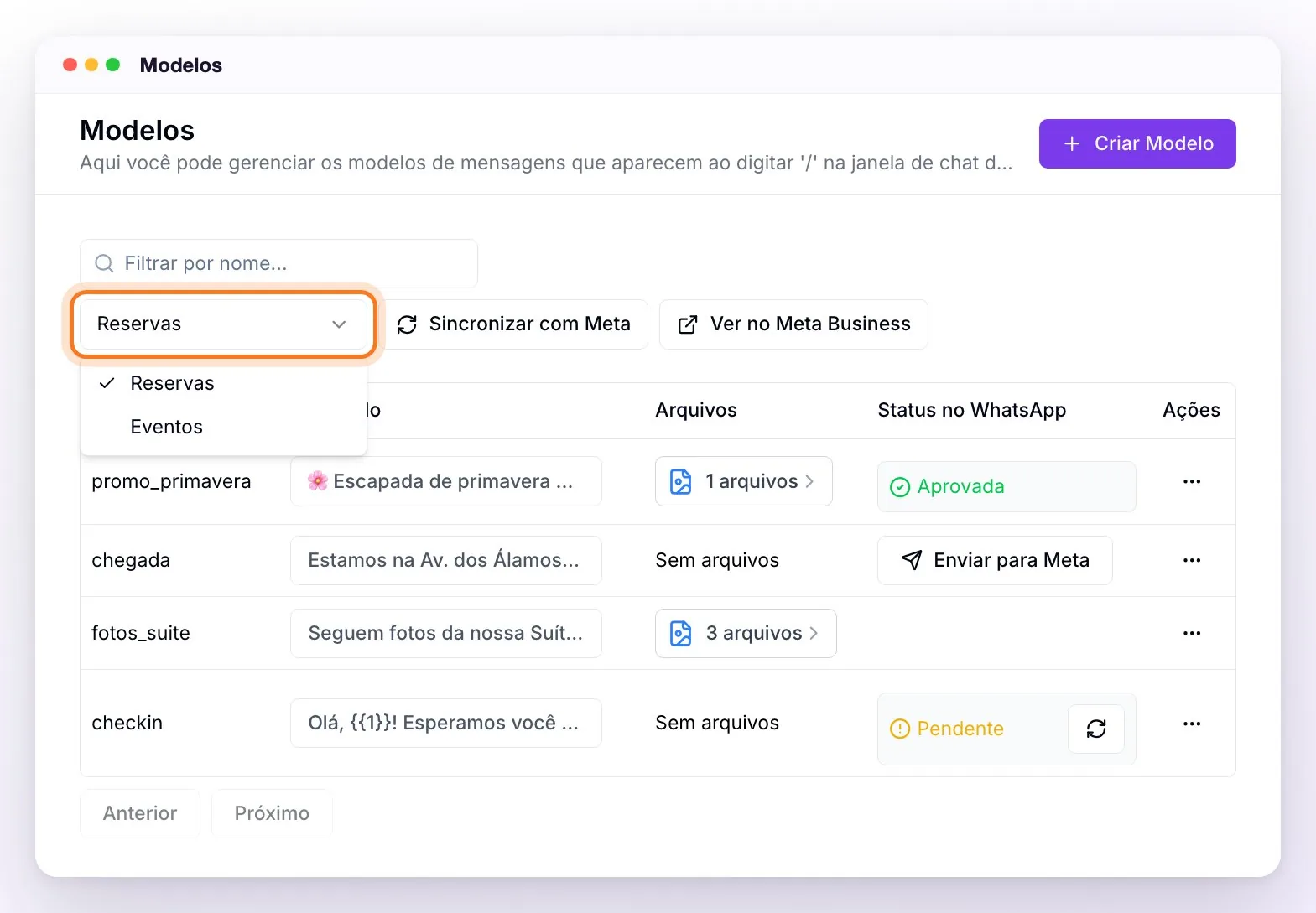Expand the 1 arquivos chevron for promo_primavera

809,481
